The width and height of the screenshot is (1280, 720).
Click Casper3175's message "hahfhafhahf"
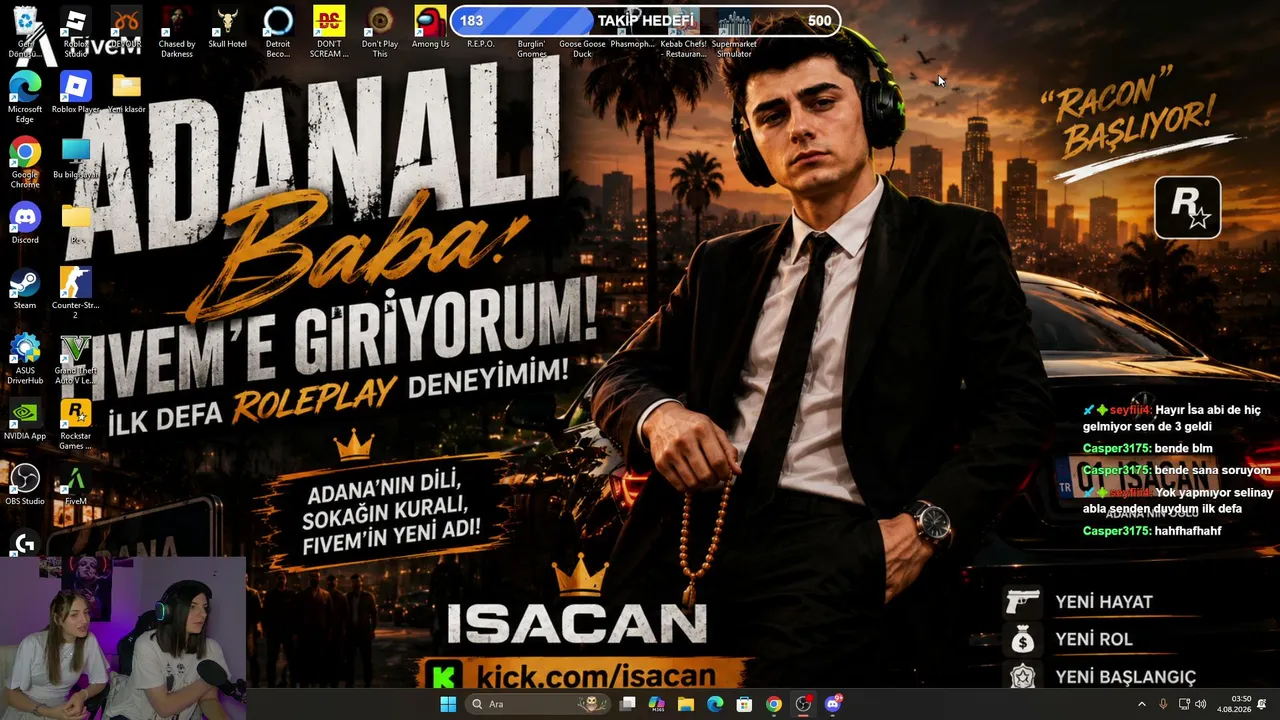click(1152, 531)
